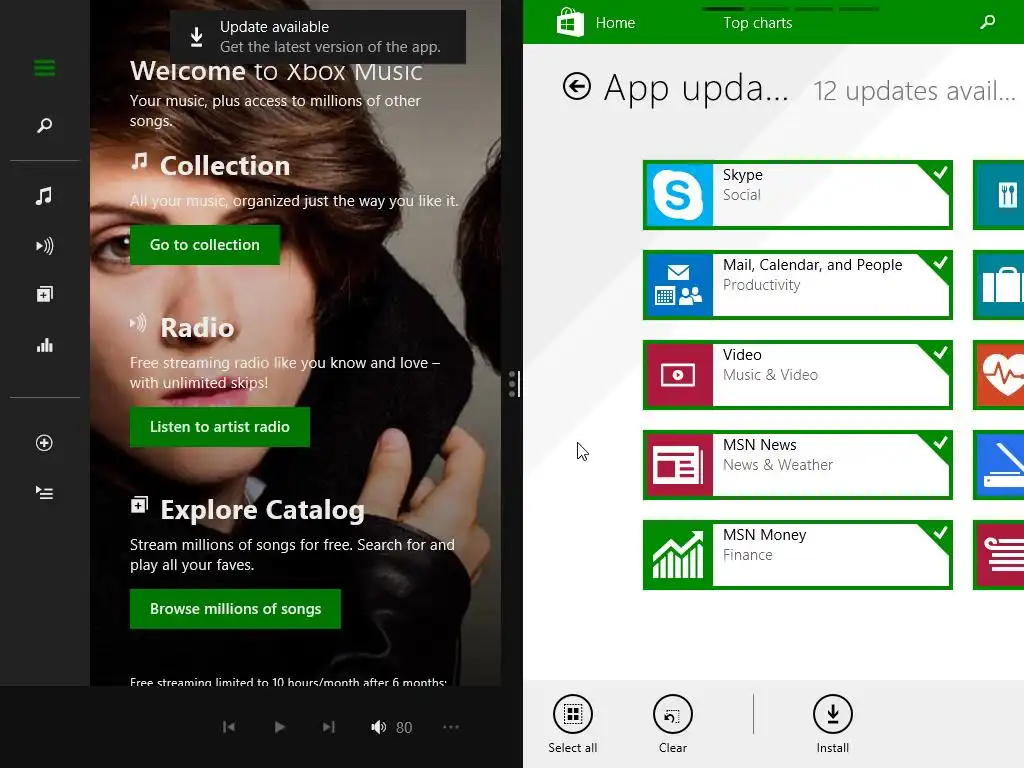Deselect the MSN Money update tile
Viewport: 1024px width, 768px height.
pos(797,555)
